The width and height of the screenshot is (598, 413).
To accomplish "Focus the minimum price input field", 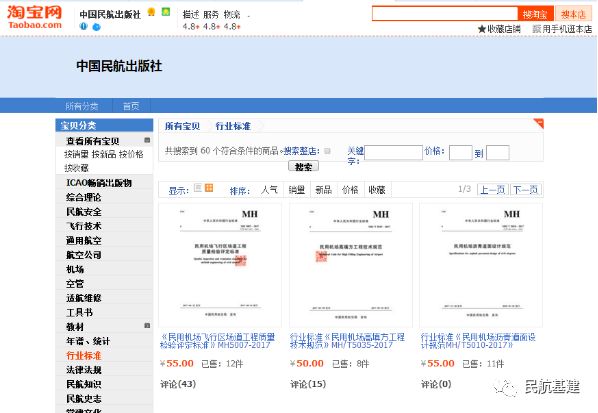I will (461, 153).
